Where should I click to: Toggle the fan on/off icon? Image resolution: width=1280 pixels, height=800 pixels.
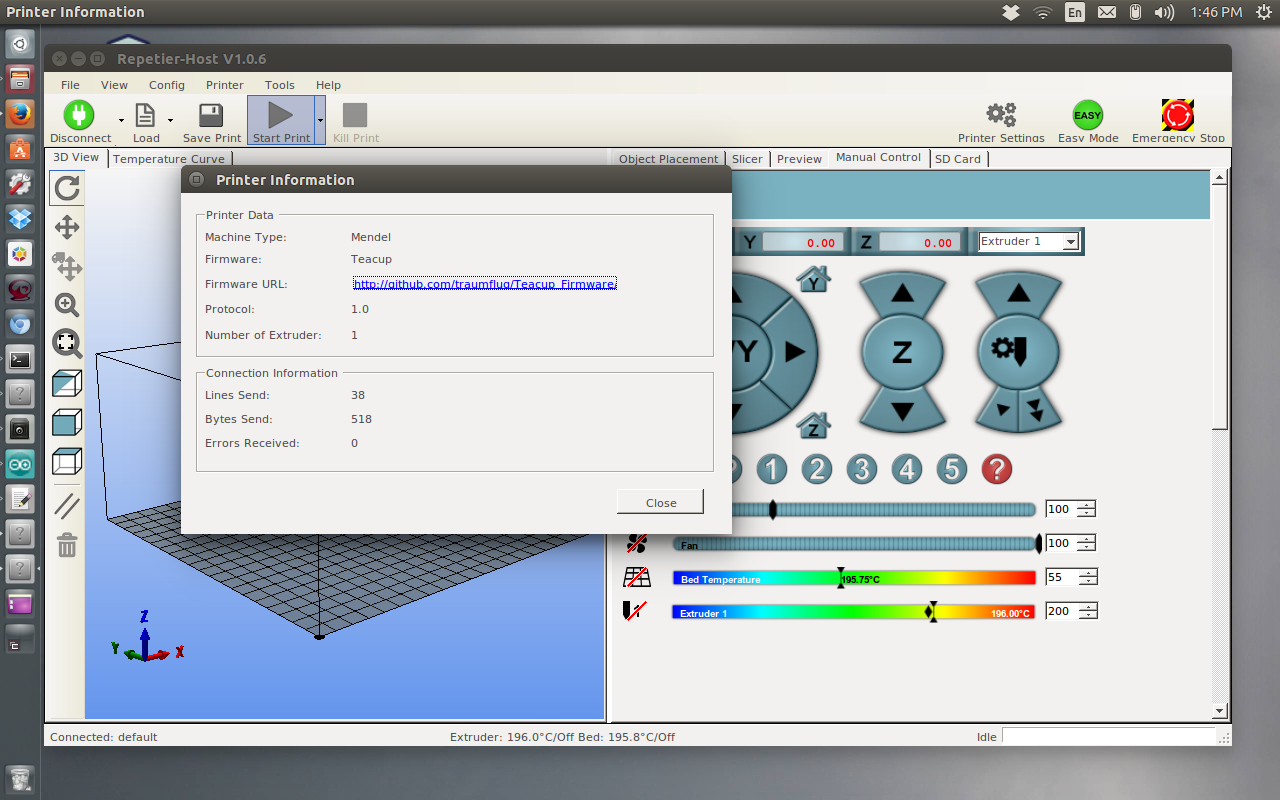click(636, 543)
